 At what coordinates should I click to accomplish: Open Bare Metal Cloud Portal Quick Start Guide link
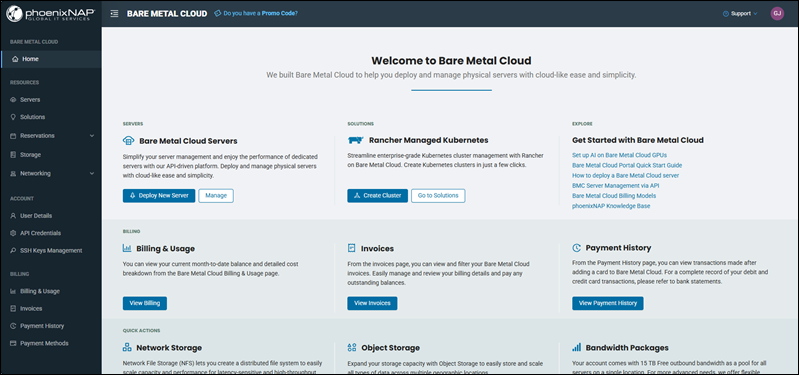[x=627, y=166]
